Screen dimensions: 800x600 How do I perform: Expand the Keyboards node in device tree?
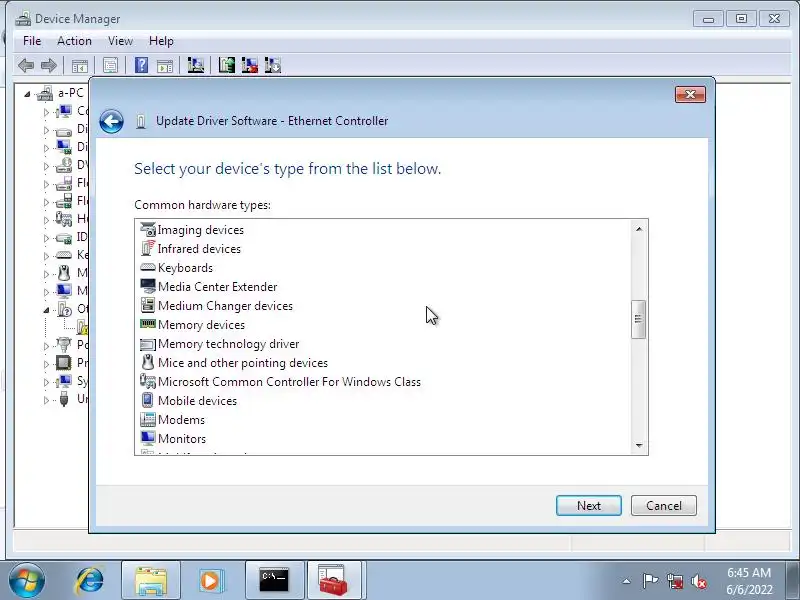pos(46,256)
